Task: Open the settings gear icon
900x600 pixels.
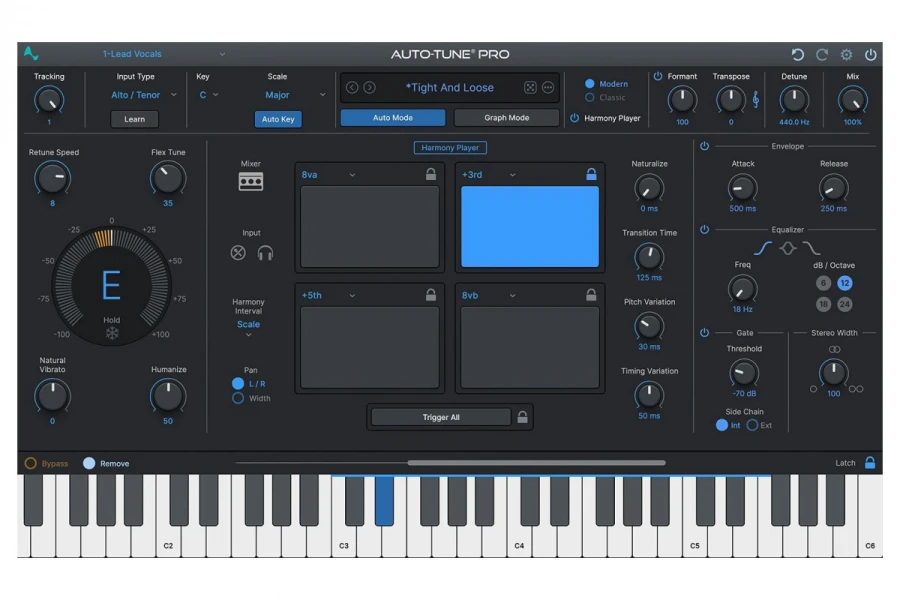Action: 847,55
